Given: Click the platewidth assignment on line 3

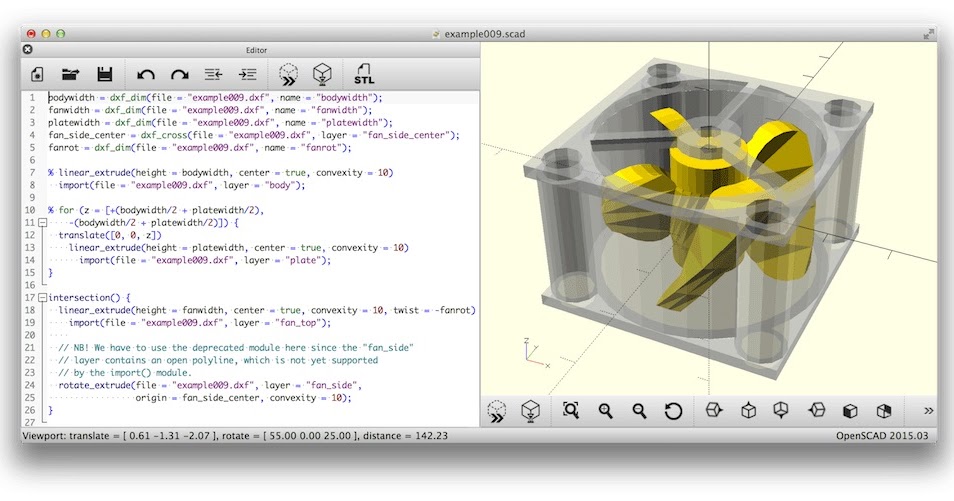Looking at the screenshot, I should 220,122.
